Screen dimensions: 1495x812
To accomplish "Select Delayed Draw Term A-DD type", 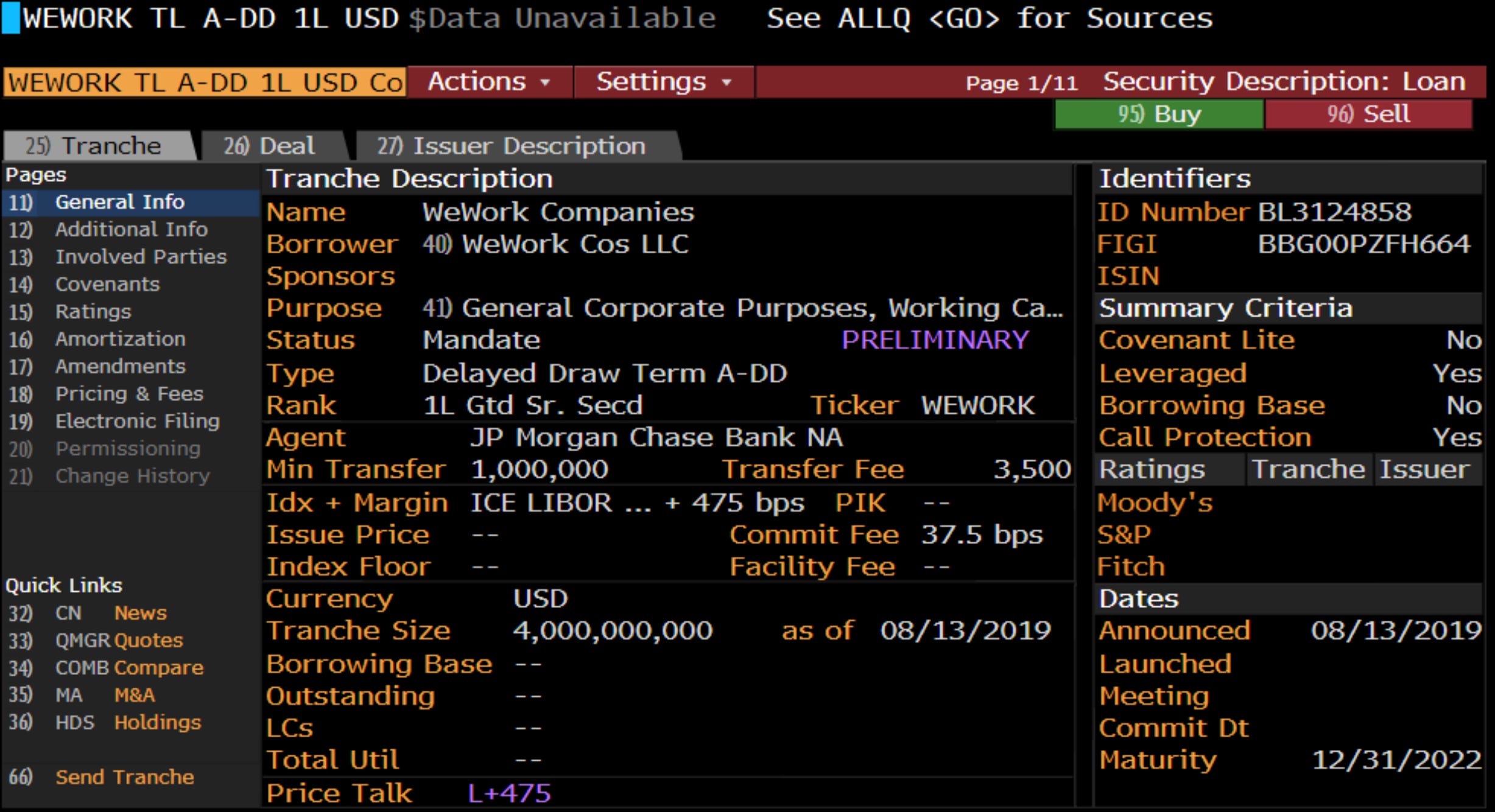I will (605, 374).
